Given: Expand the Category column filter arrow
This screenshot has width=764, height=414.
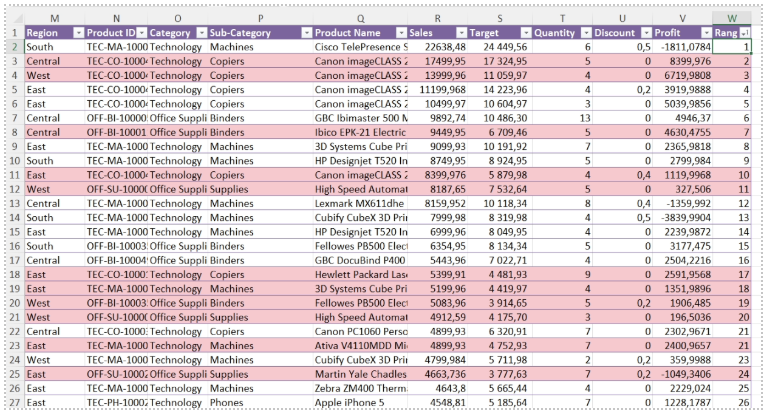Looking at the screenshot, I should 201,33.
